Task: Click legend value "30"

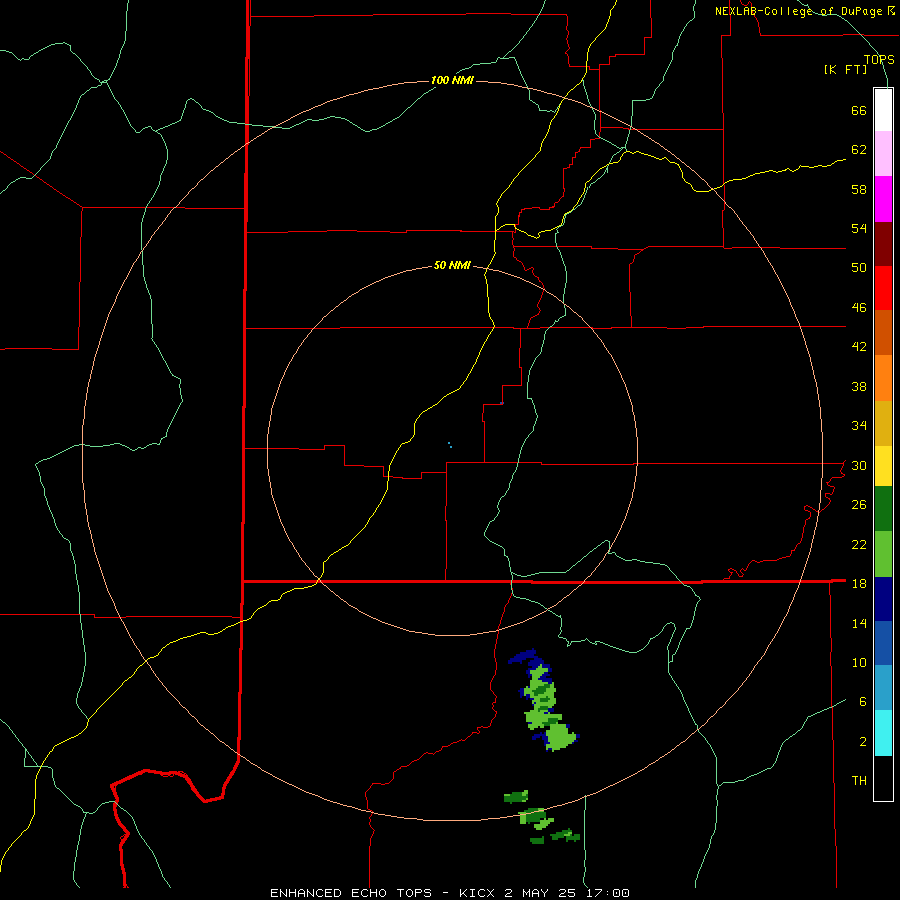Action: pyautogui.click(x=859, y=465)
